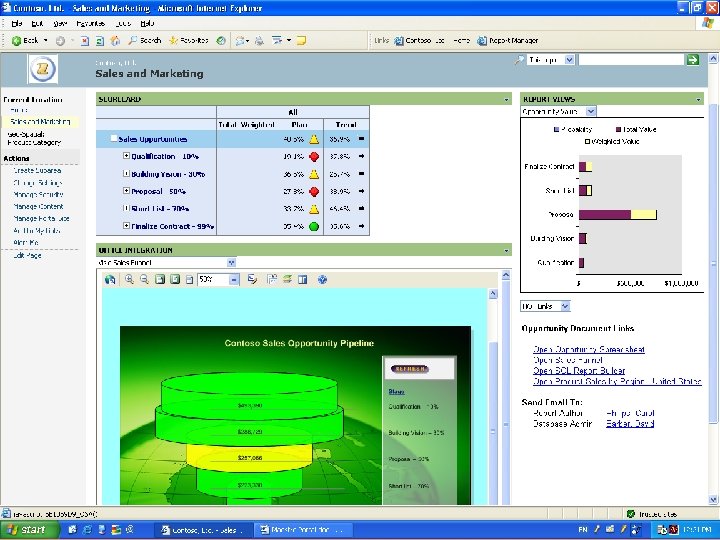Screen dimensions: 720x540
Task: Click the Proposal bar in the chart
Action: [618, 214]
